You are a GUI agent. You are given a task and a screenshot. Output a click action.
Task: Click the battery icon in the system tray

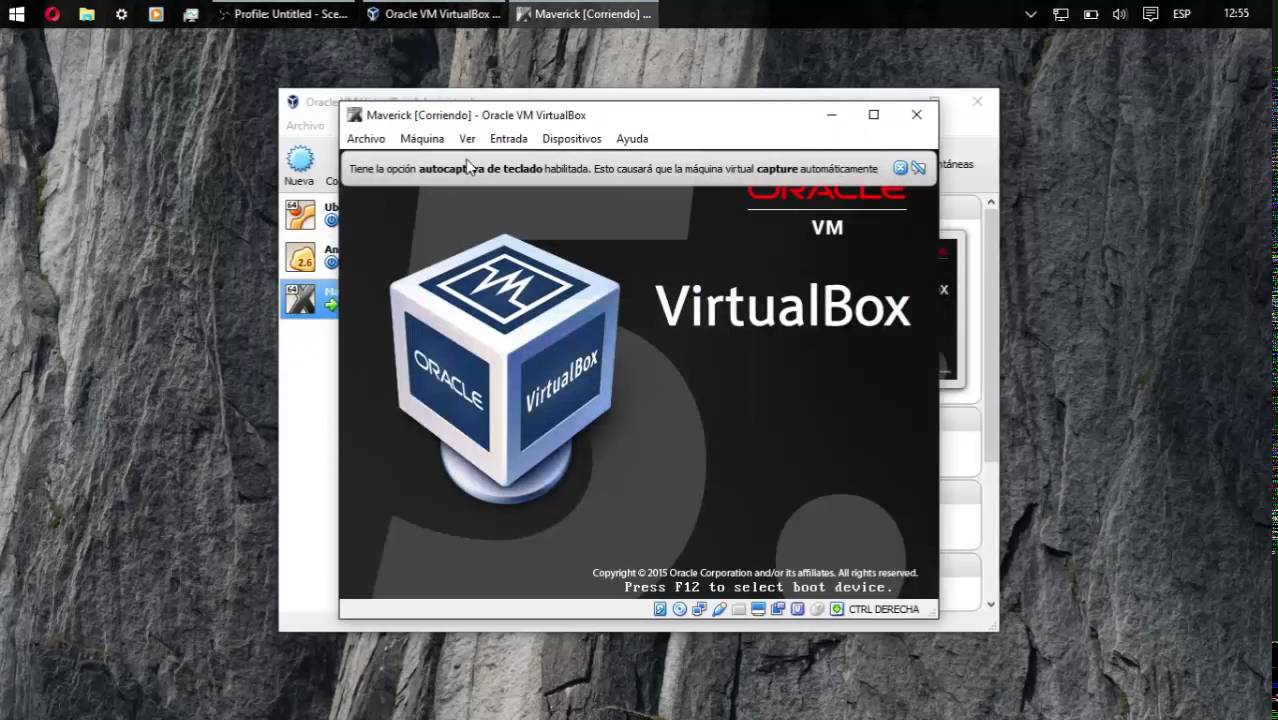(x=1091, y=14)
